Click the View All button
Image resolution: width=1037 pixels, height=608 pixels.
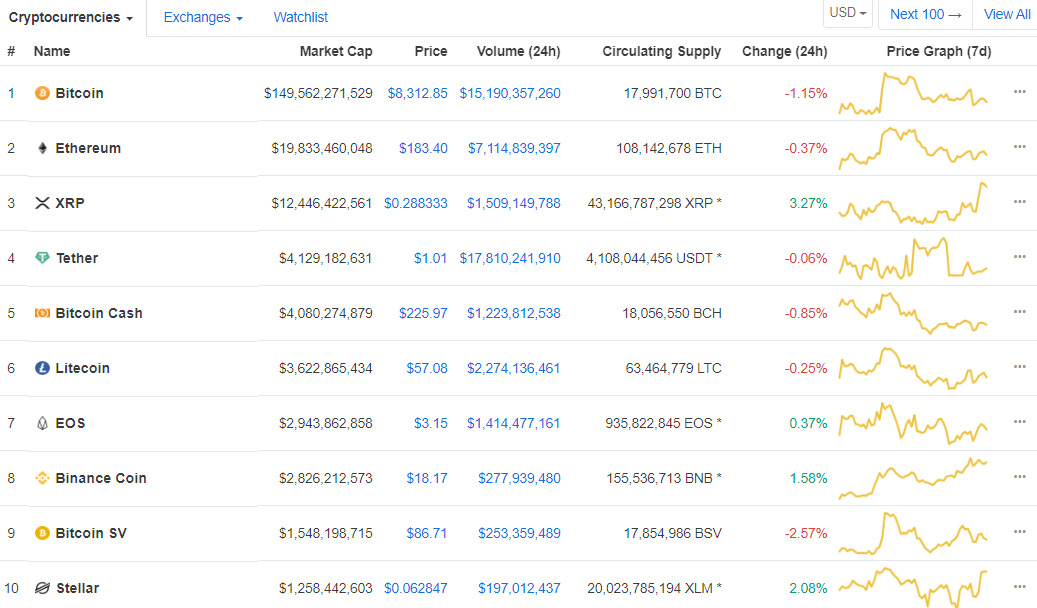coord(1007,14)
